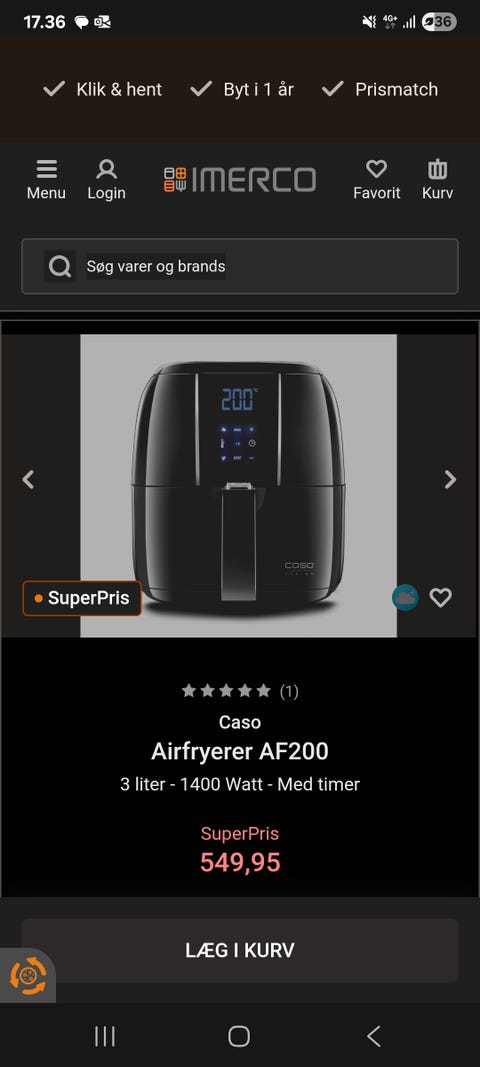The height and width of the screenshot is (1067, 480).
Task: Tap the Klik & hent benefit
Action: pyautogui.click(x=103, y=89)
